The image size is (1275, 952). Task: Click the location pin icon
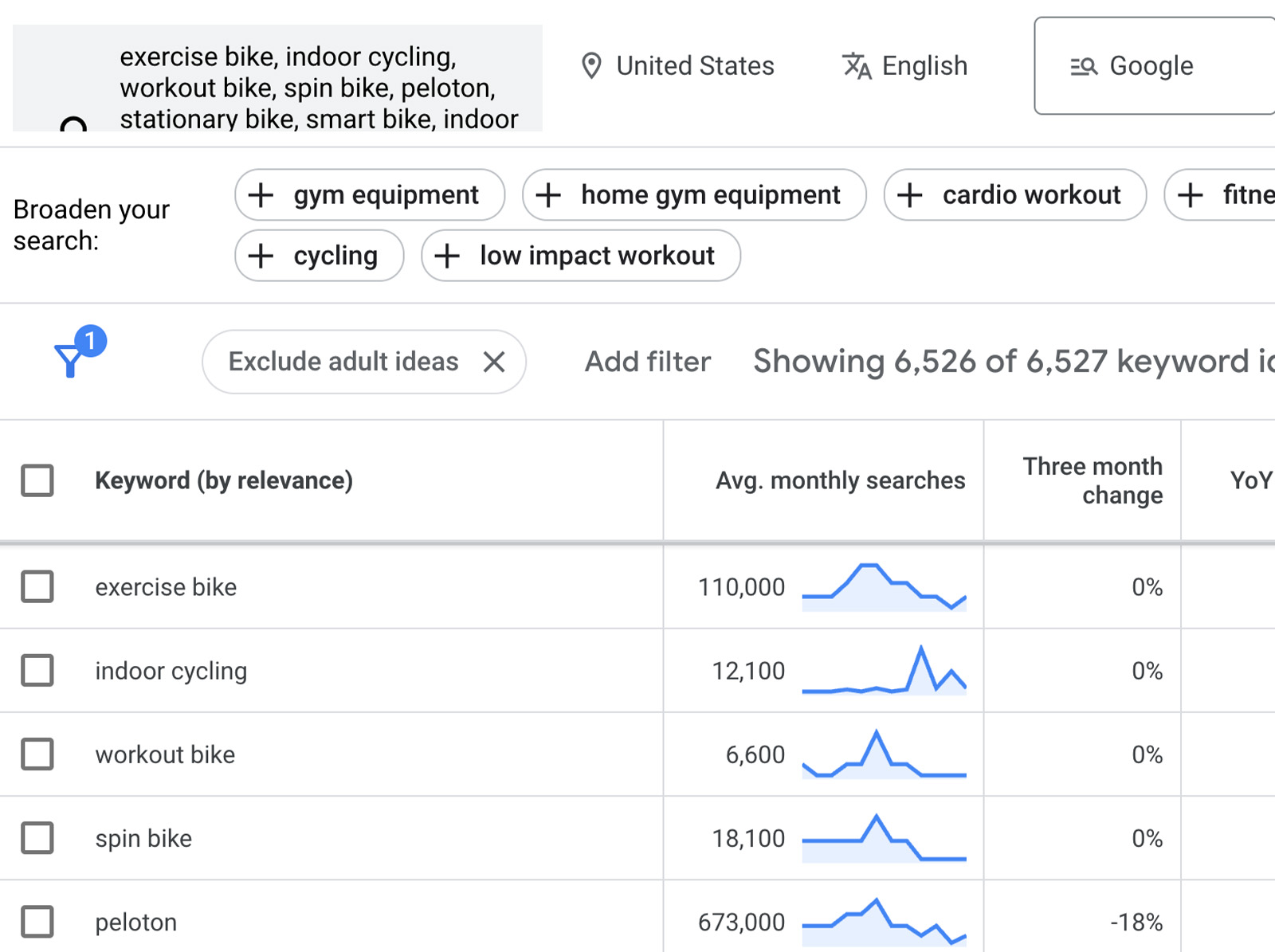(x=591, y=66)
